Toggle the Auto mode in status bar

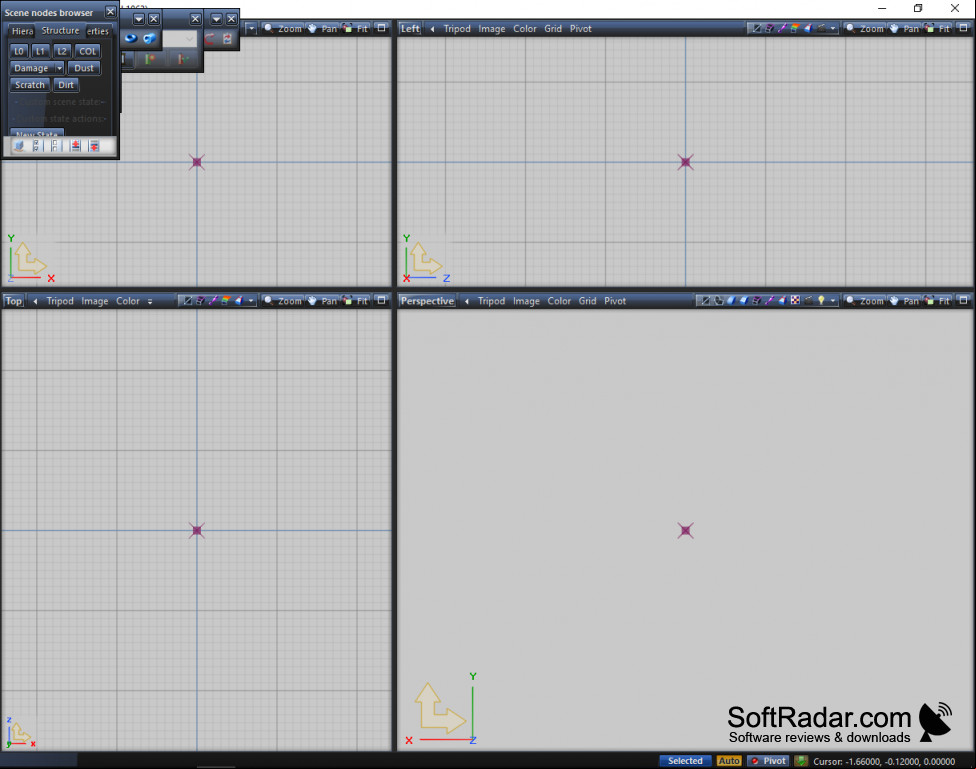[729, 761]
